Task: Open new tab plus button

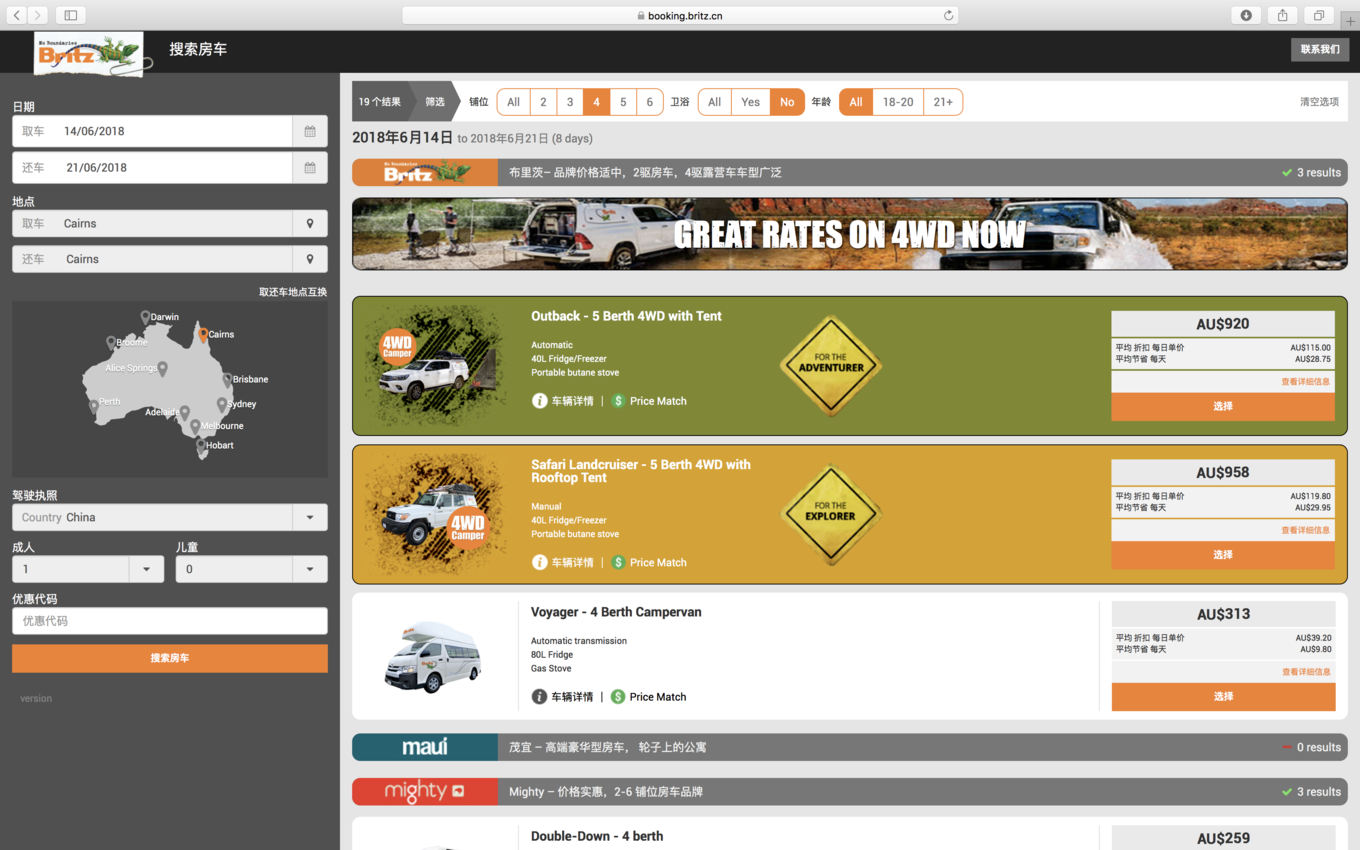Action: click(x=1350, y=21)
